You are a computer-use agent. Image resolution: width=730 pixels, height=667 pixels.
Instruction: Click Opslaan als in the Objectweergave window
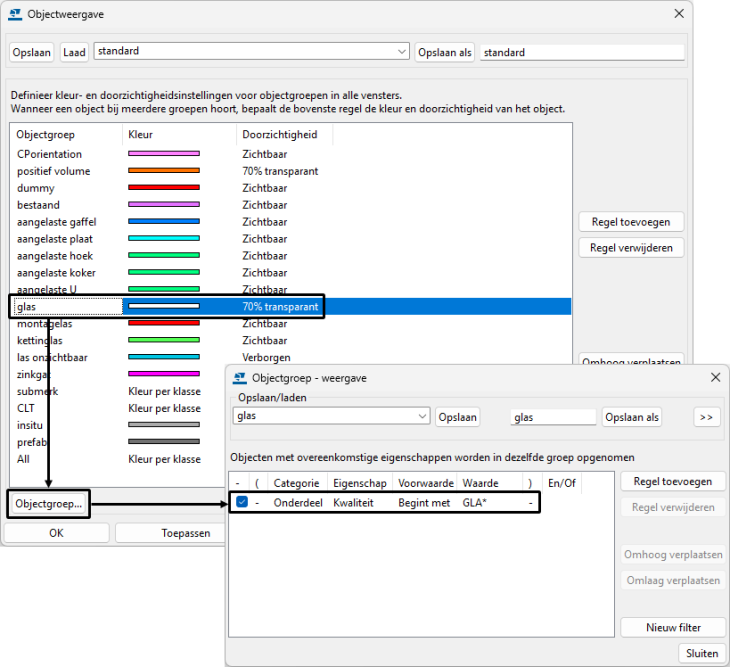(x=445, y=52)
